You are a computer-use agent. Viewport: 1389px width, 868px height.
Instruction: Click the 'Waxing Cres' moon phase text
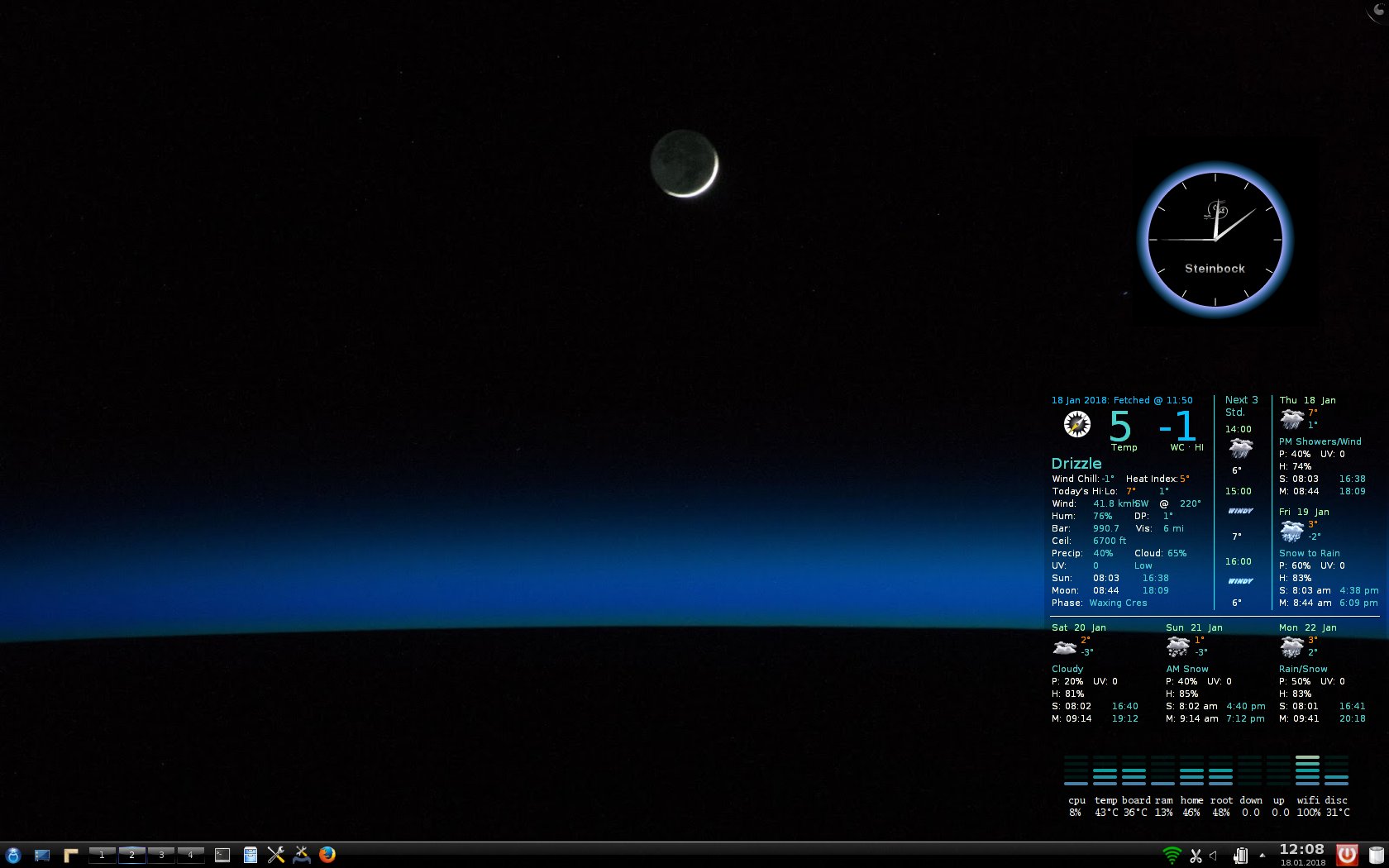(x=1118, y=603)
